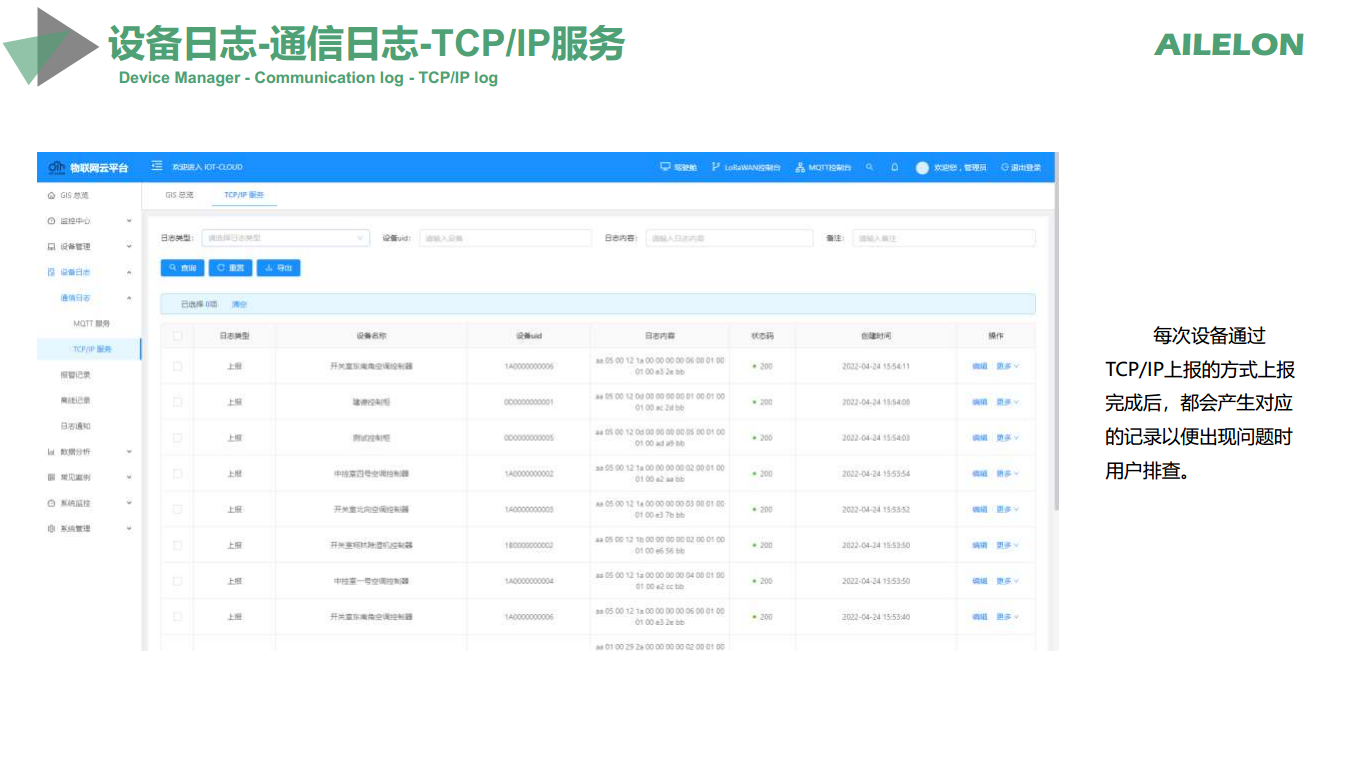Click the 状态码 column header
The width and height of the screenshot is (1350, 759).
[x=762, y=336]
